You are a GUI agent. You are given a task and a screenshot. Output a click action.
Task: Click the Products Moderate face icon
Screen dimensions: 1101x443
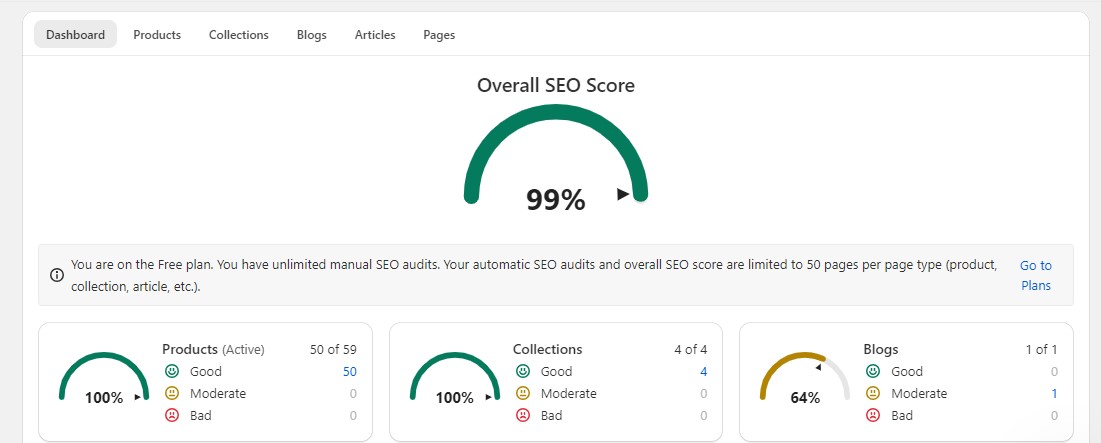coord(172,393)
